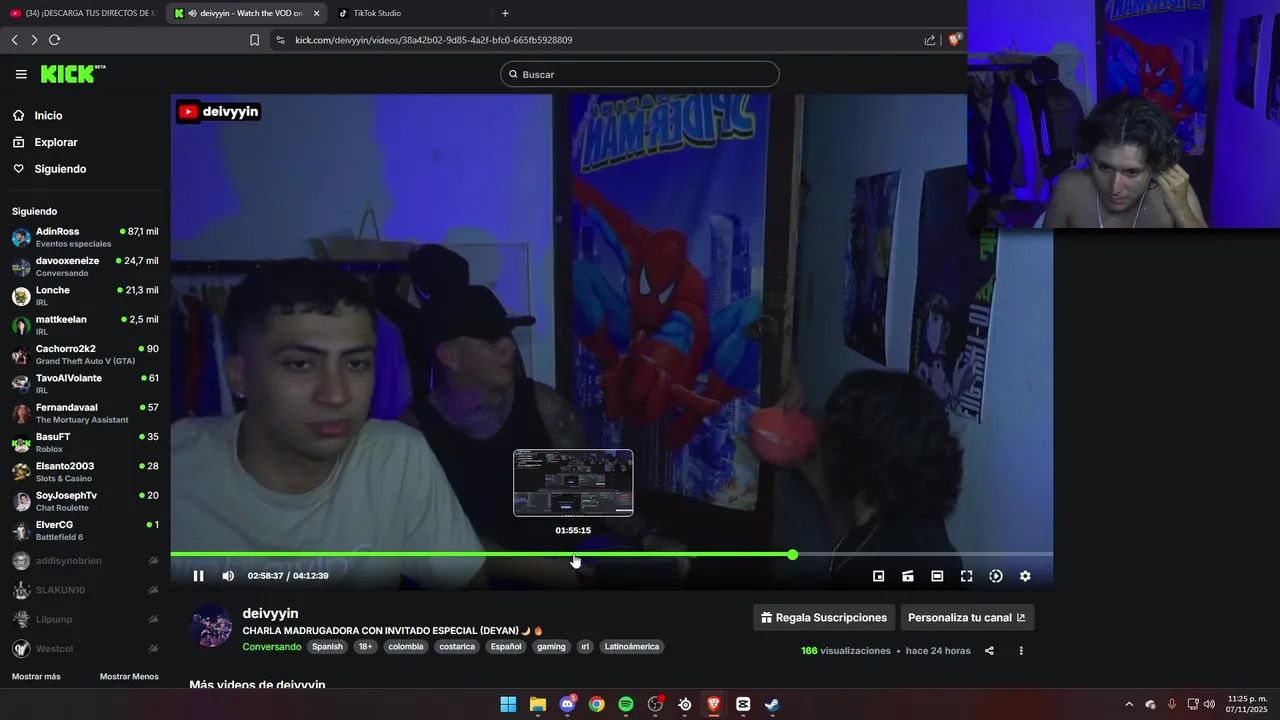Open a new browser tab
Image resolution: width=1280 pixels, height=720 pixels.
coord(505,13)
